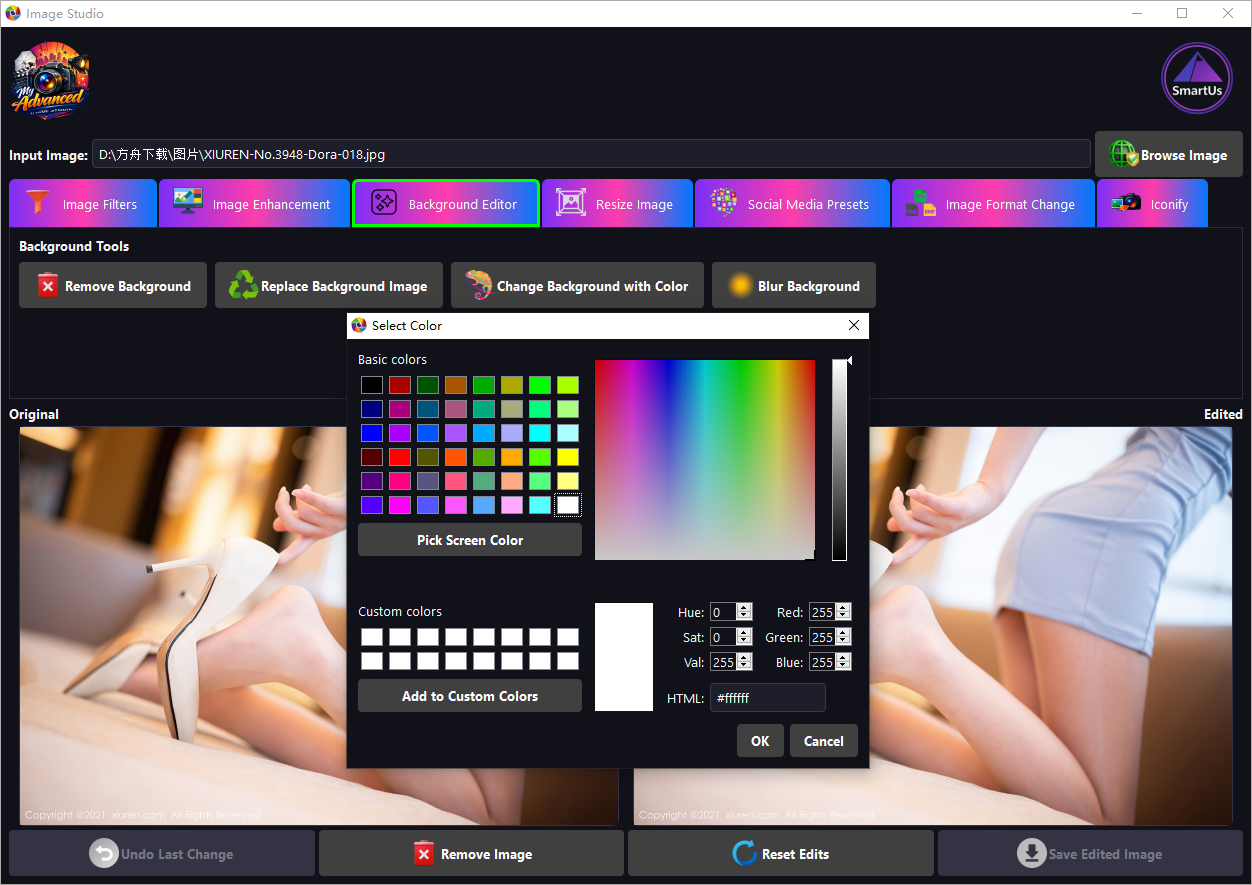Switch to Image Enhancement tab
1252x885 pixels.
click(254, 204)
